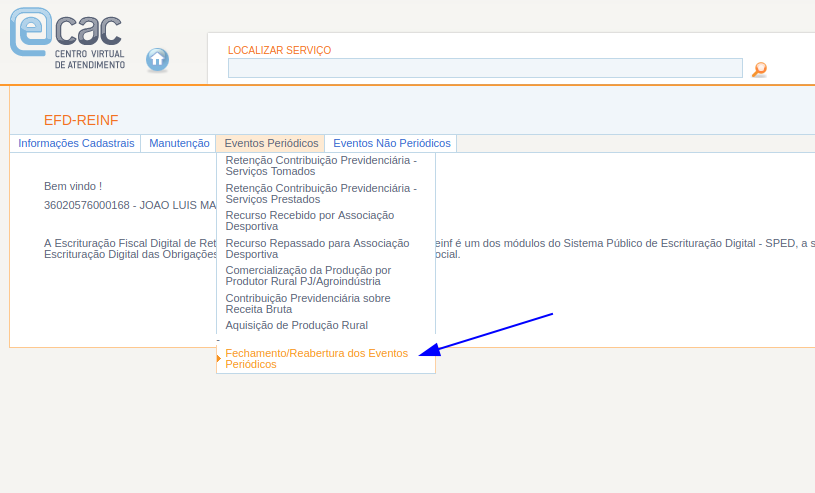Open Comercialização da Produção por Produtor Rural

[308, 276]
